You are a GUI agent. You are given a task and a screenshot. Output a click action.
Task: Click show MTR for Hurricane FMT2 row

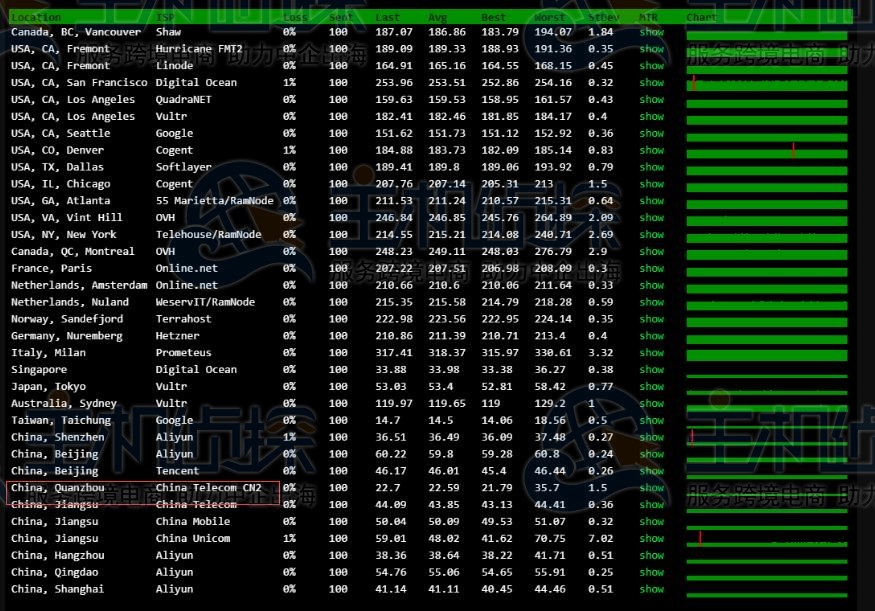(x=651, y=49)
